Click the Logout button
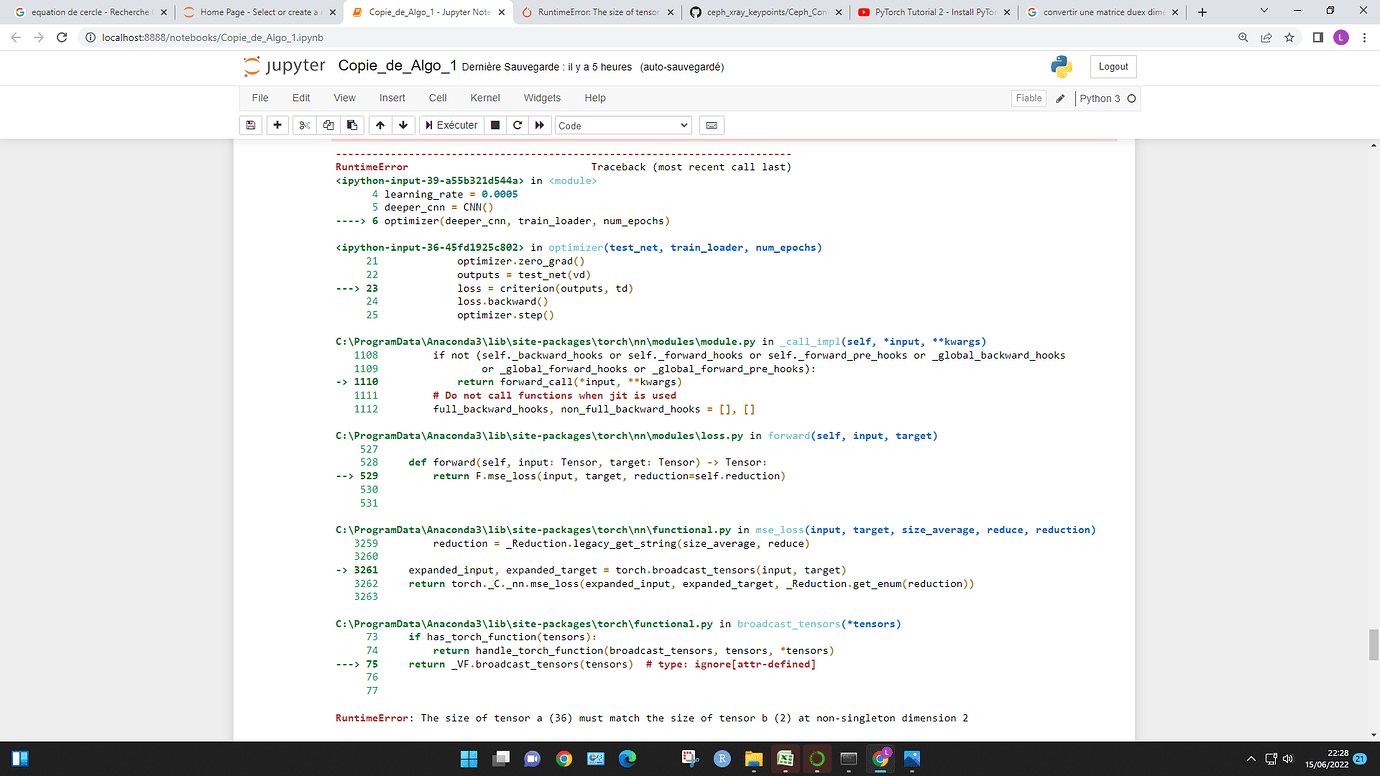 click(1113, 67)
